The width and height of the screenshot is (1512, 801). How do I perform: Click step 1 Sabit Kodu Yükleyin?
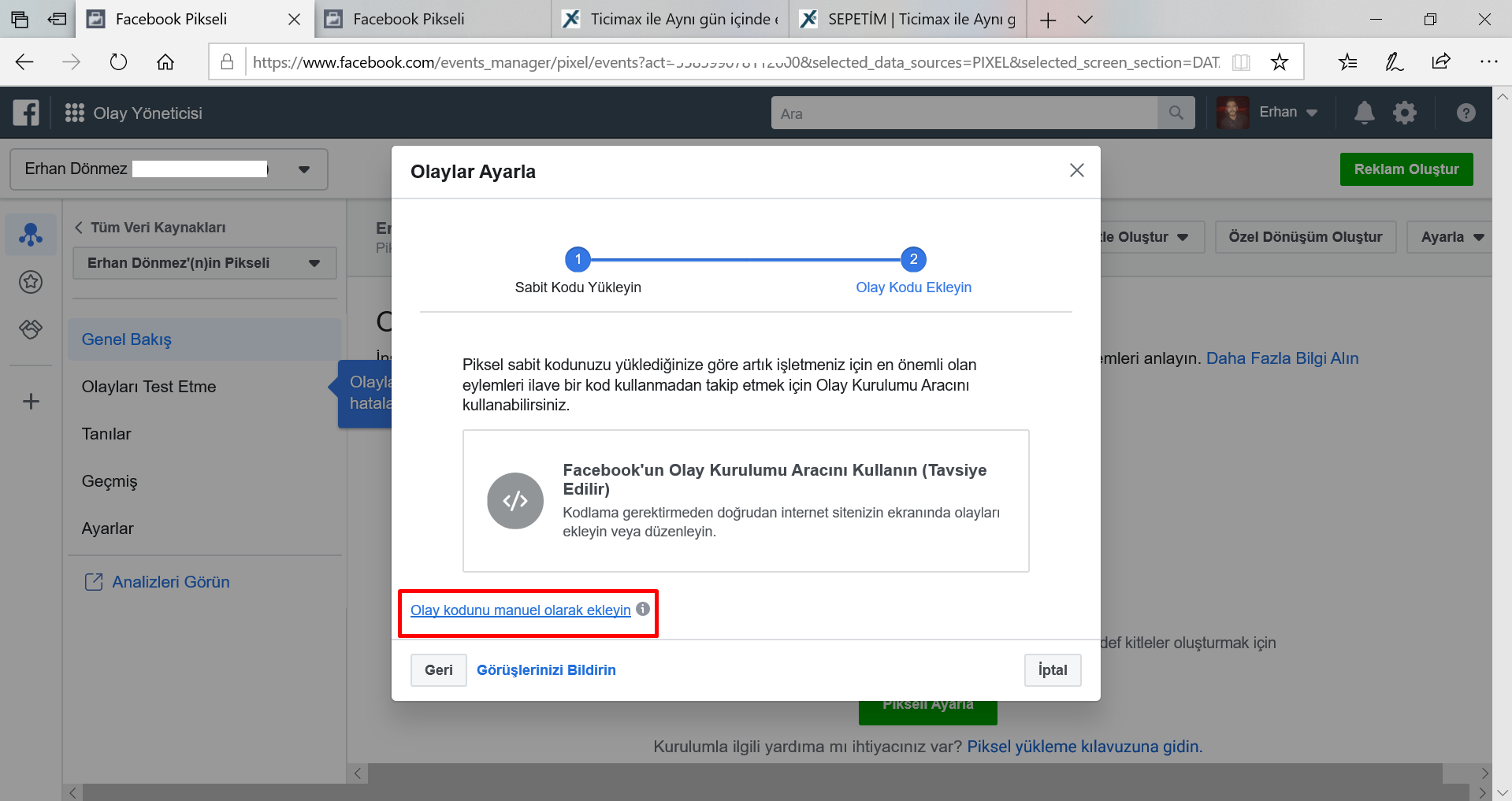tap(578, 271)
